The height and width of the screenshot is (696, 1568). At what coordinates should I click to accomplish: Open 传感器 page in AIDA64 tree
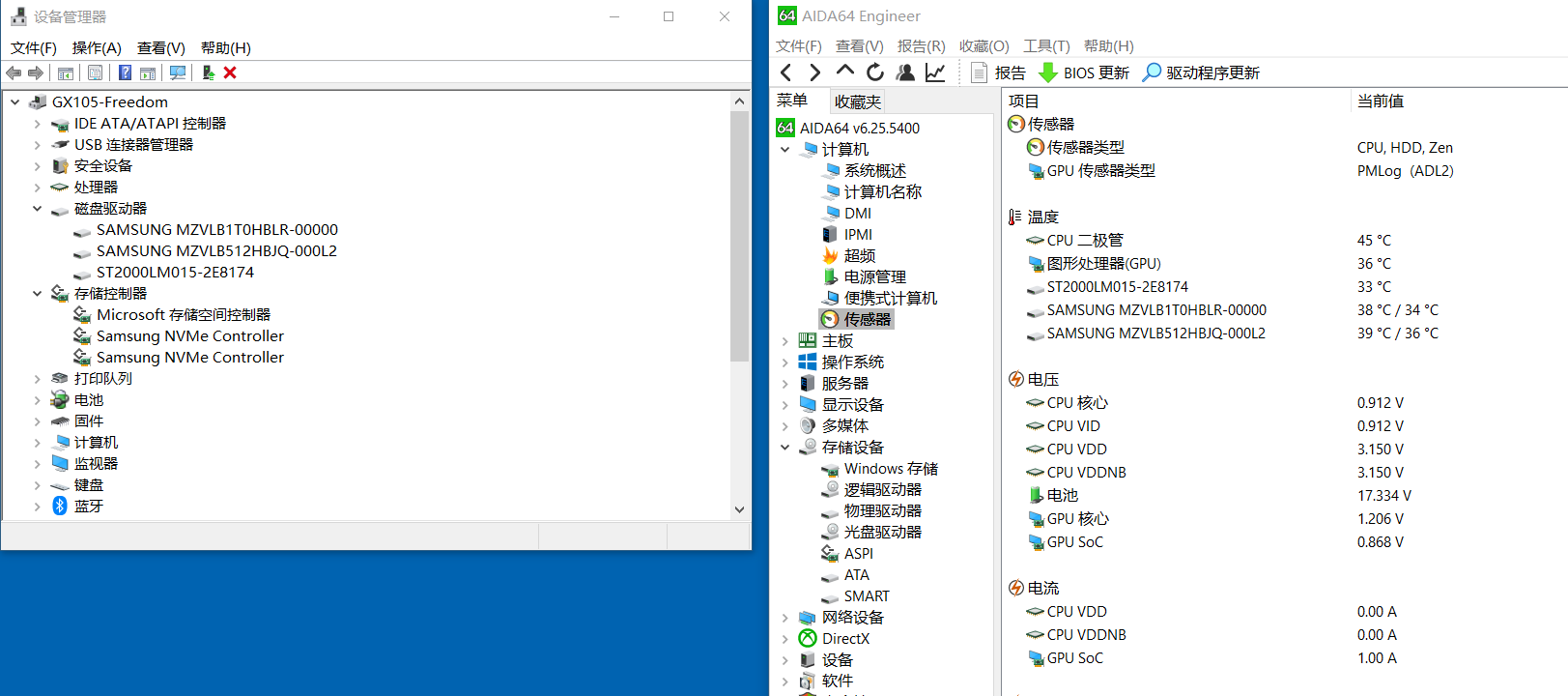pyautogui.click(x=868, y=319)
